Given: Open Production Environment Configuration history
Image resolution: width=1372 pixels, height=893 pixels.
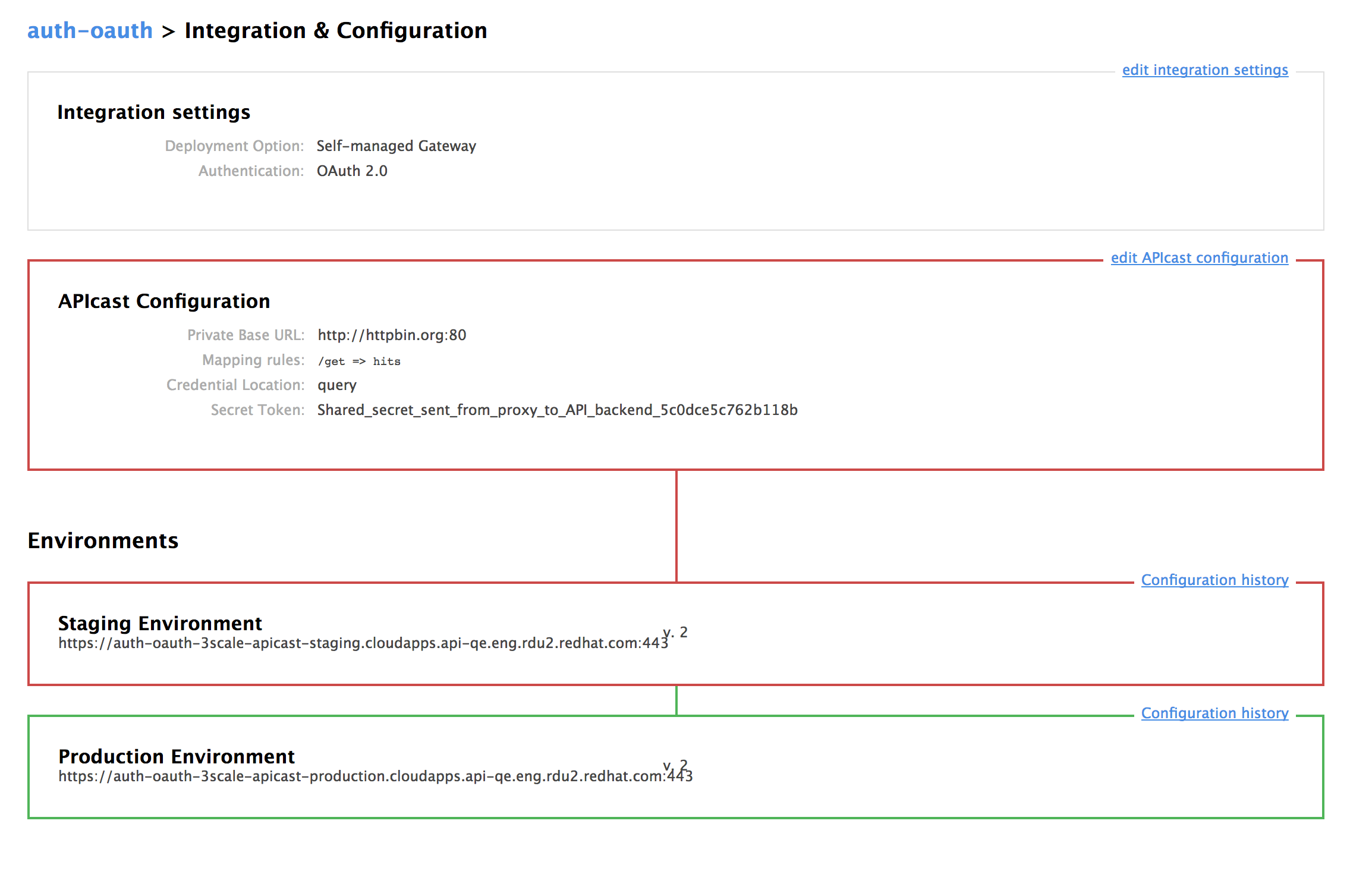Looking at the screenshot, I should [x=1214, y=713].
